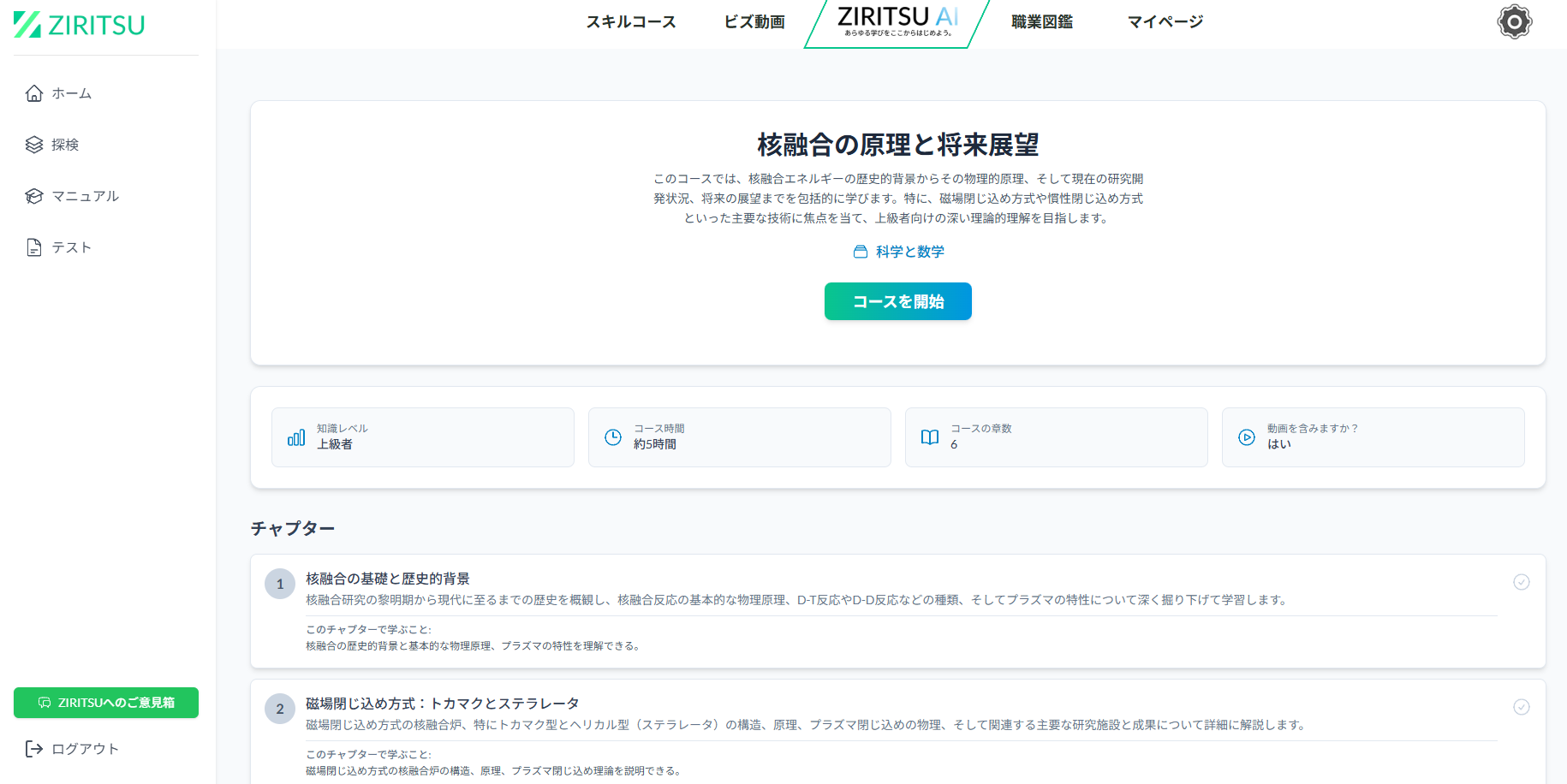Screen dimensions: 1567x784
Task: Click the ログアウト exit icon
Action: (34, 749)
